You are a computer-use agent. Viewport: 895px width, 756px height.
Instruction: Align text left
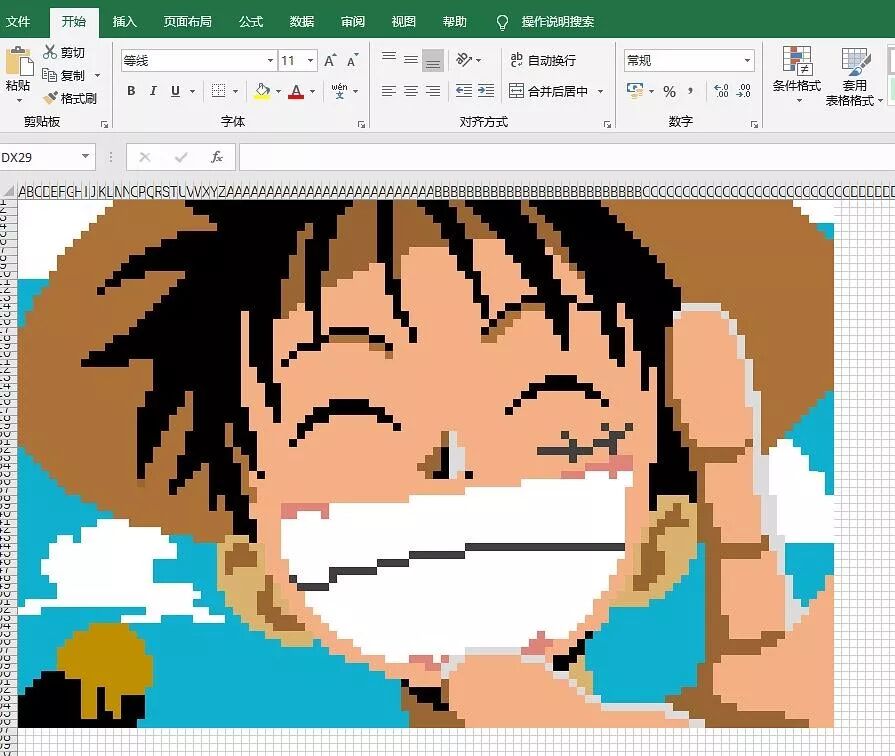tap(389, 91)
